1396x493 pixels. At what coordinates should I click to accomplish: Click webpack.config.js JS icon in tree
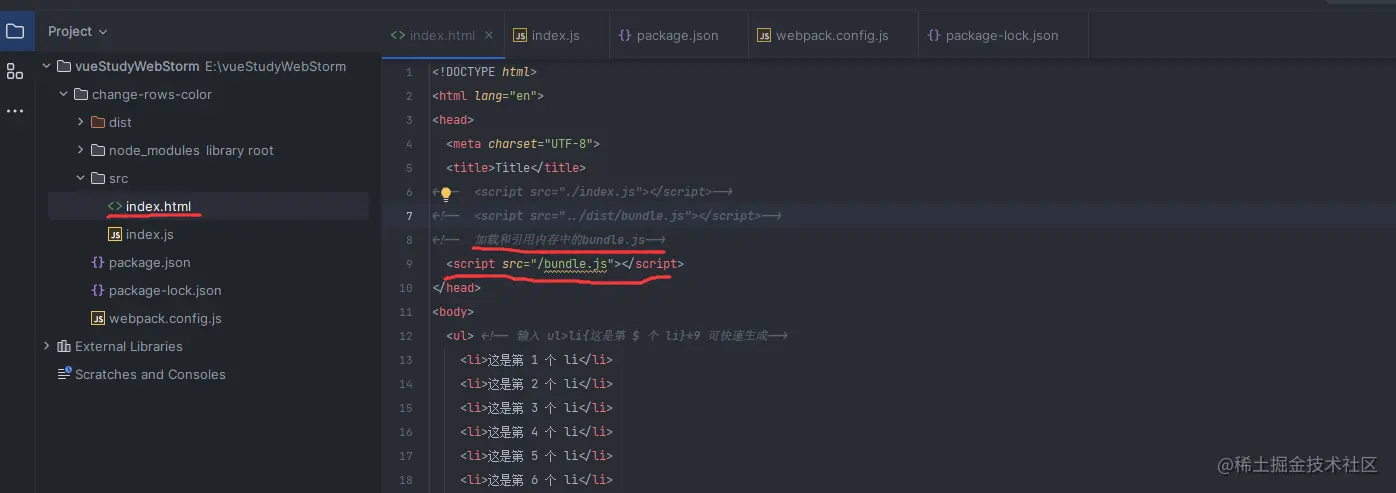coord(97,318)
